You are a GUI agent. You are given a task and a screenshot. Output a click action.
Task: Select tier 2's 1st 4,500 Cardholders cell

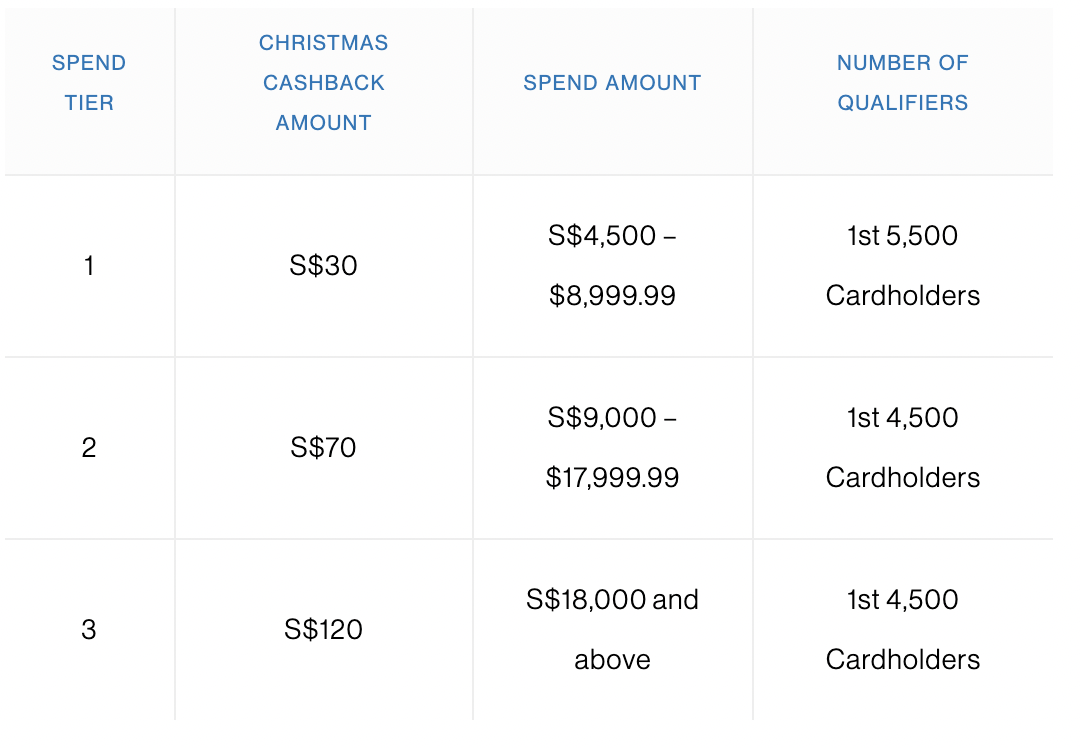click(903, 448)
